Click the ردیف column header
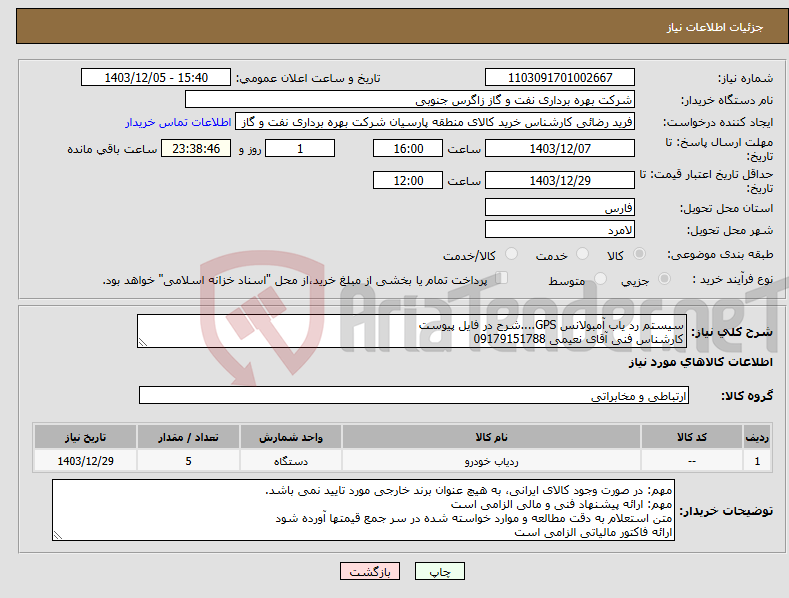The image size is (789, 598). click(x=757, y=437)
